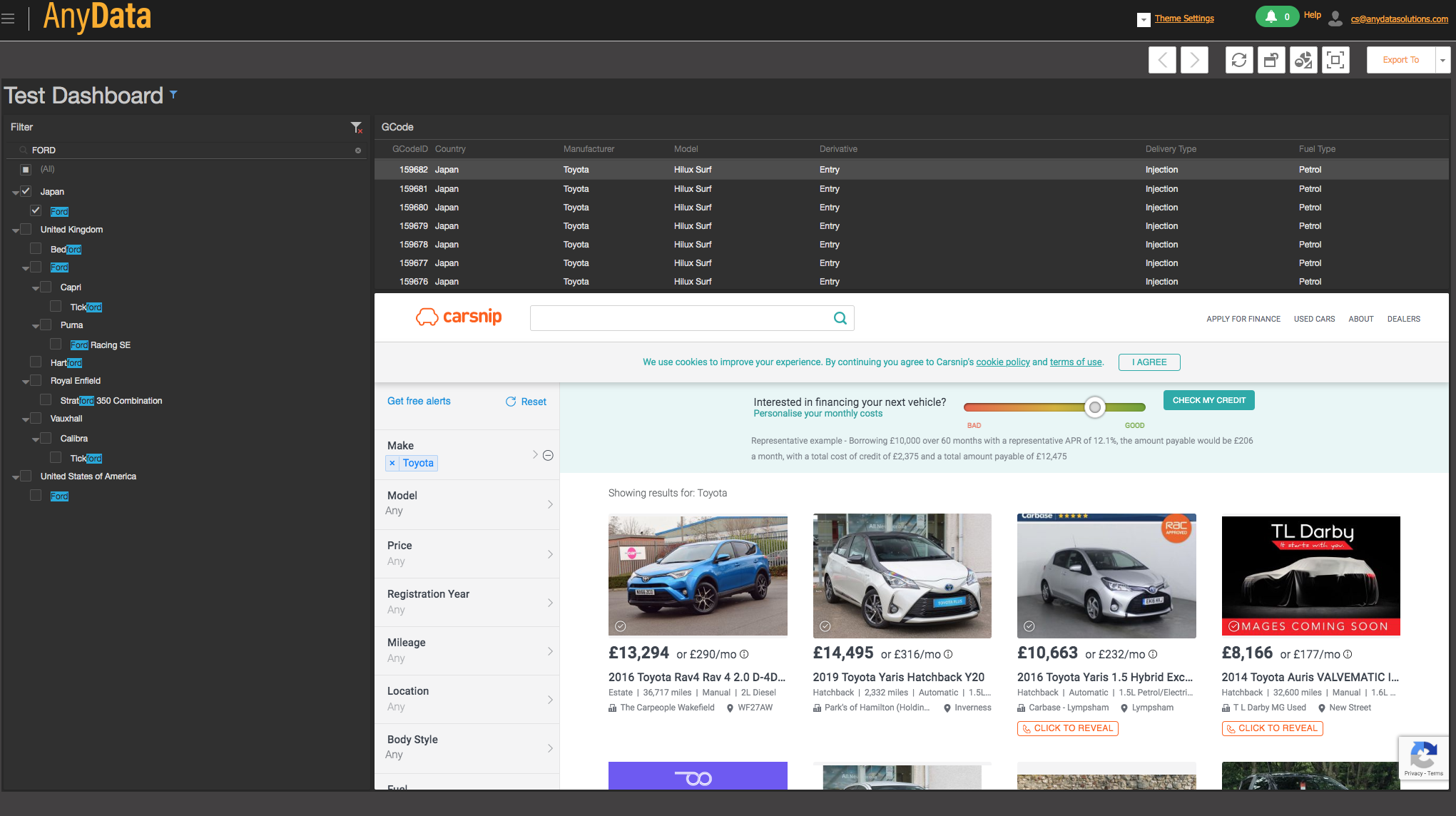Image resolution: width=1456 pixels, height=816 pixels.
Task: Clear filters using the funnel-x icon
Action: 357,127
